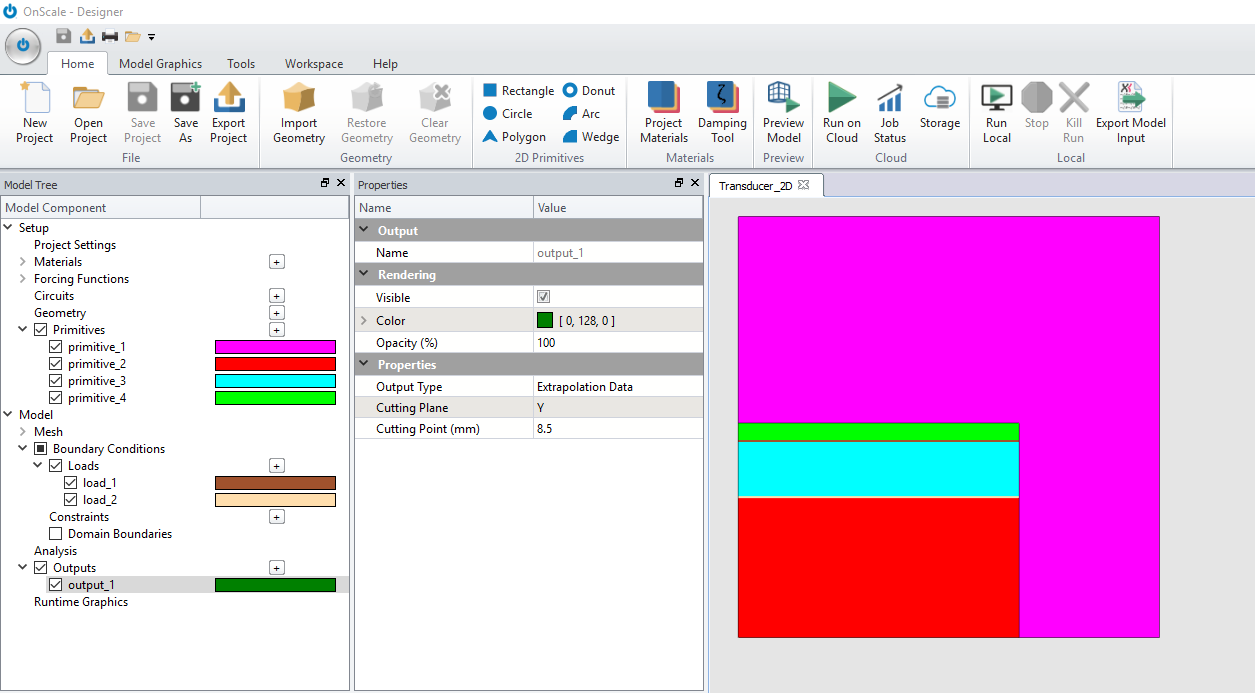
Task: Float the Model Tree panel
Action: point(325,184)
